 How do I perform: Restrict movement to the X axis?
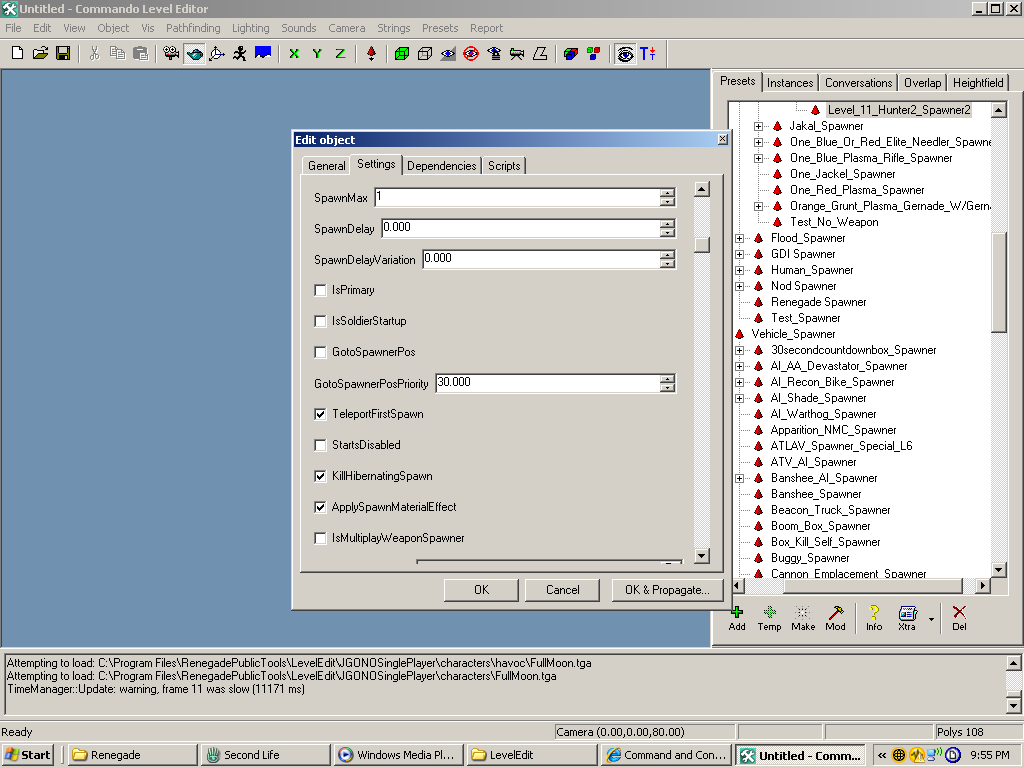click(x=294, y=53)
